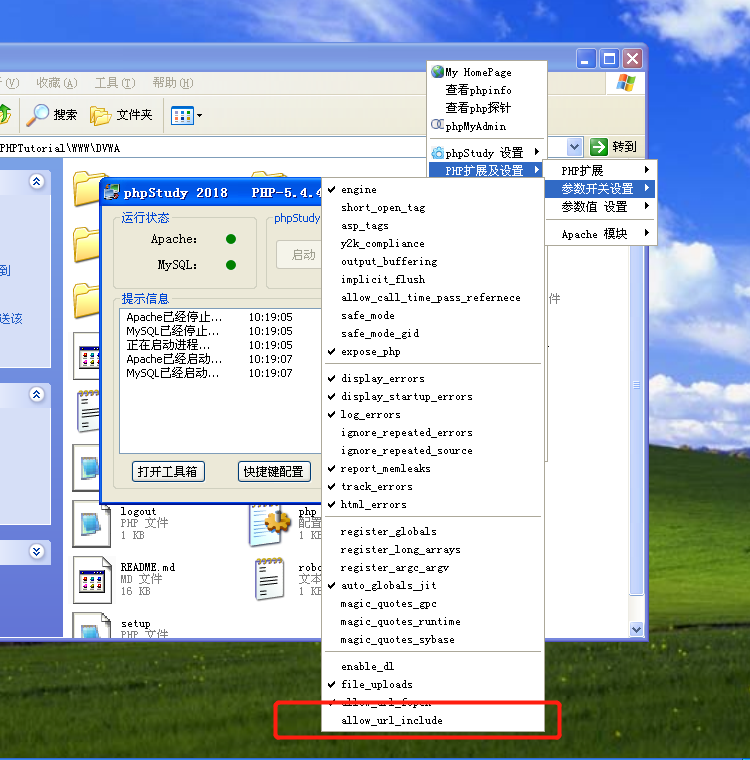Click the Folders icon in Explorer toolbar
750x760 pixels.
100,115
